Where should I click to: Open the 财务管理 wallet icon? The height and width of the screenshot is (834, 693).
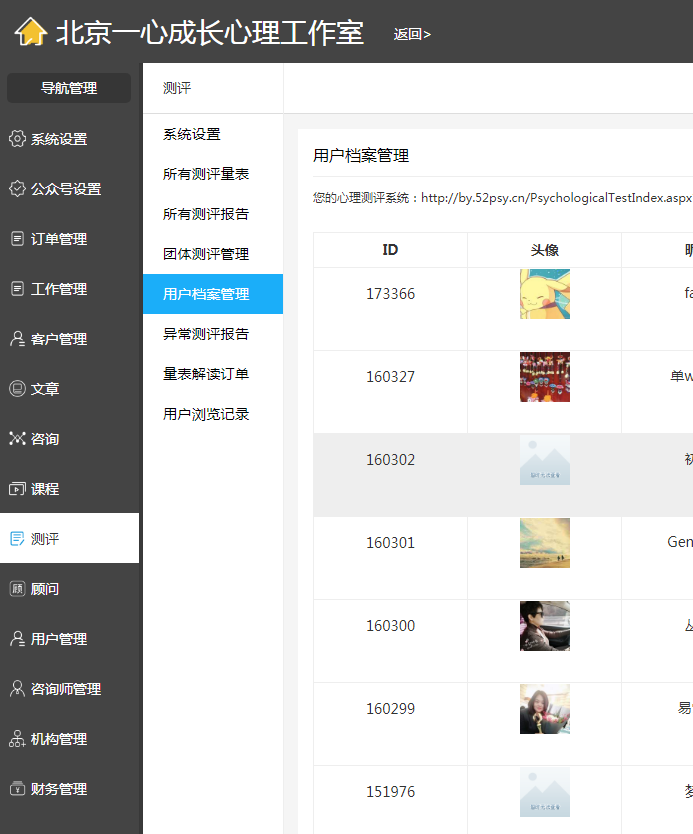pos(17,789)
